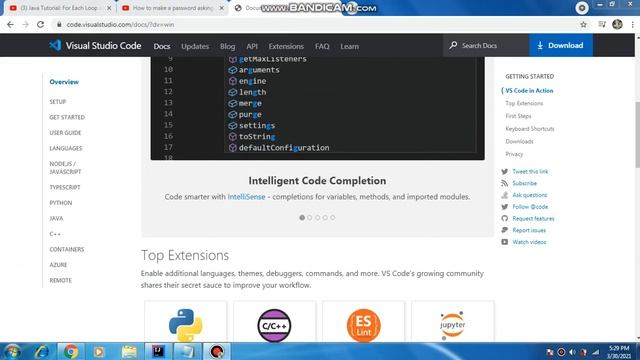Click the C/C++ extension icon
This screenshot has width=640, height=360.
pyautogui.click(x=274, y=325)
